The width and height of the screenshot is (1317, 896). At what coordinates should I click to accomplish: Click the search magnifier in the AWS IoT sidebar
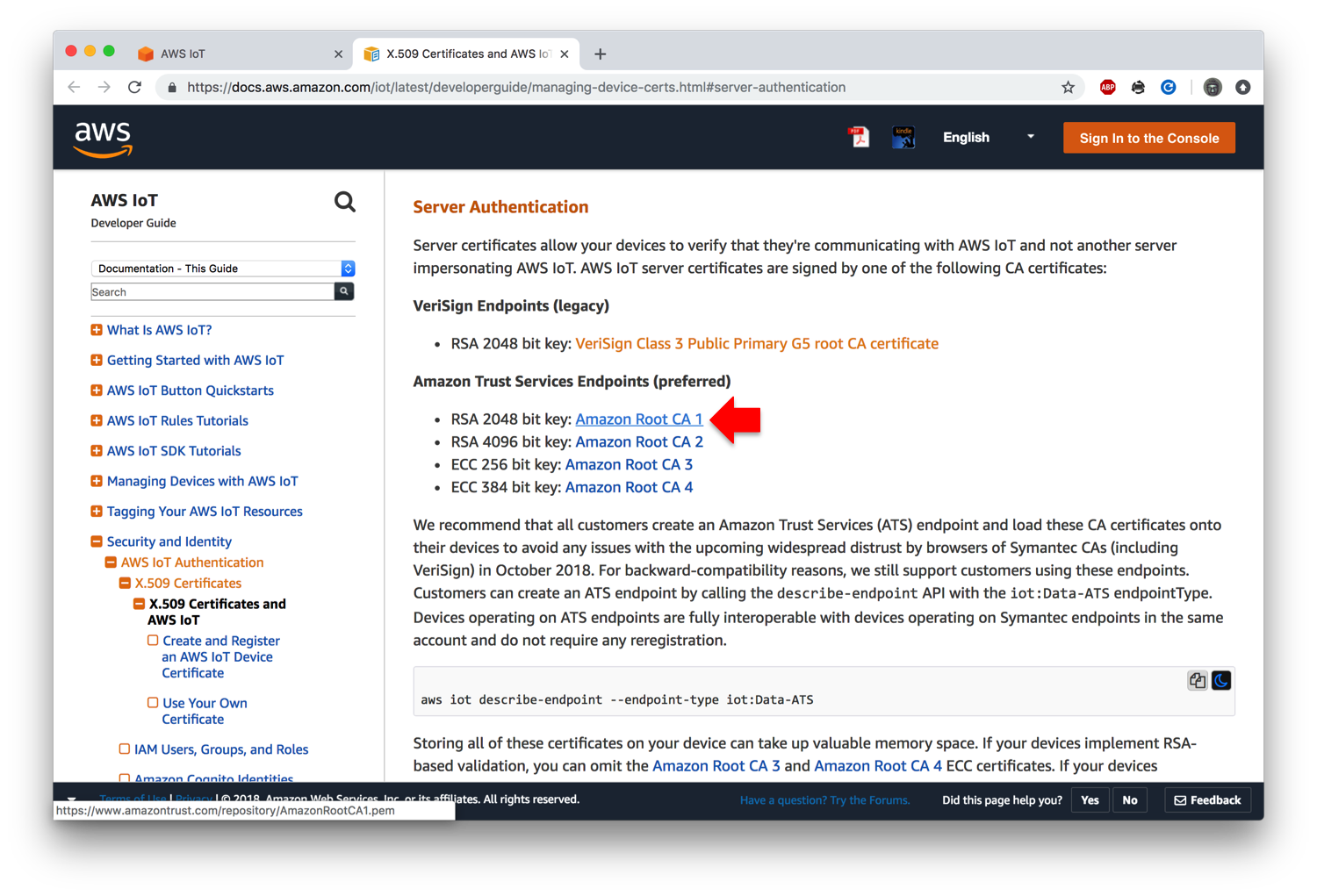[344, 202]
